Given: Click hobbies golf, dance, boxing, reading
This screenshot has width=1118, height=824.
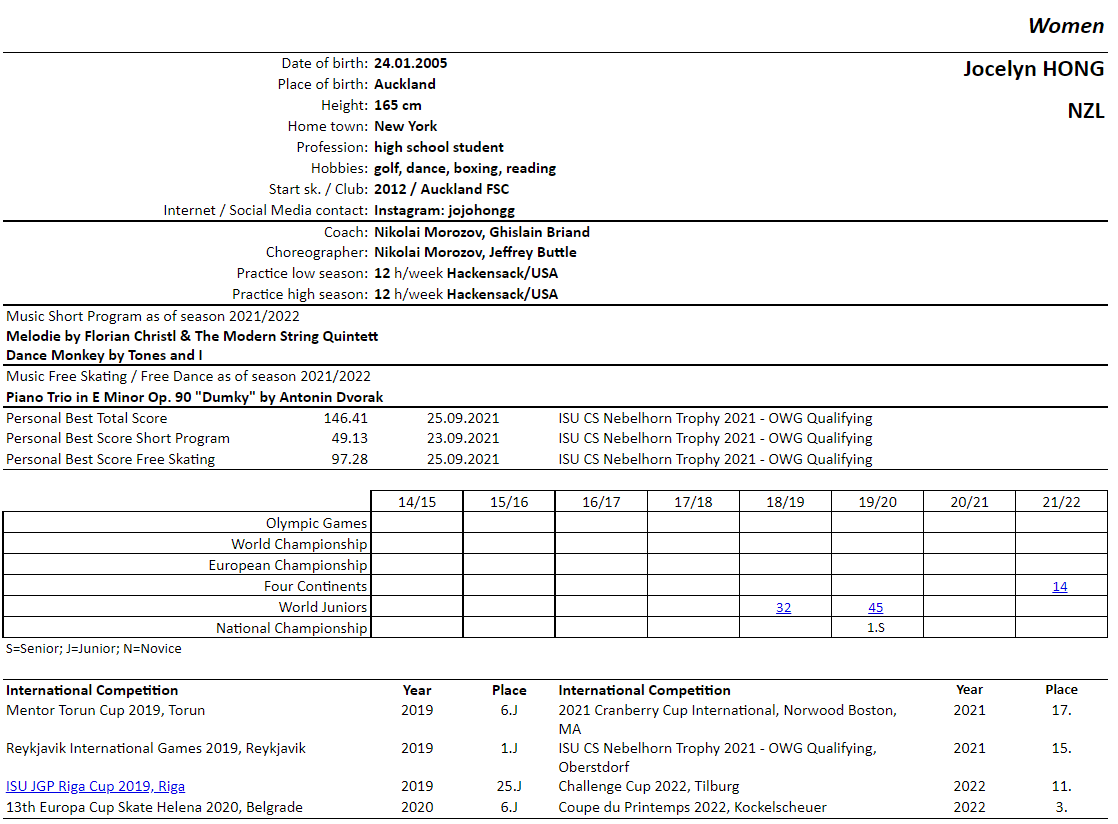Looking at the screenshot, I should tap(465, 168).
